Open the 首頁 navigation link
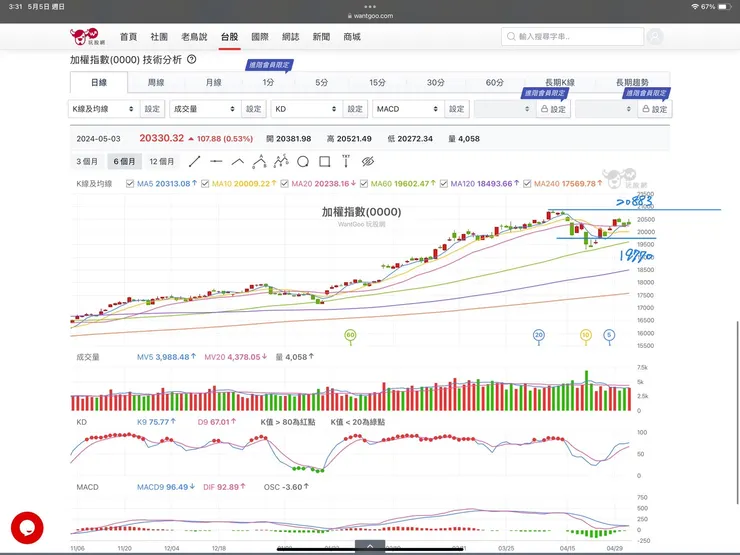The width and height of the screenshot is (740, 555). pos(128,37)
